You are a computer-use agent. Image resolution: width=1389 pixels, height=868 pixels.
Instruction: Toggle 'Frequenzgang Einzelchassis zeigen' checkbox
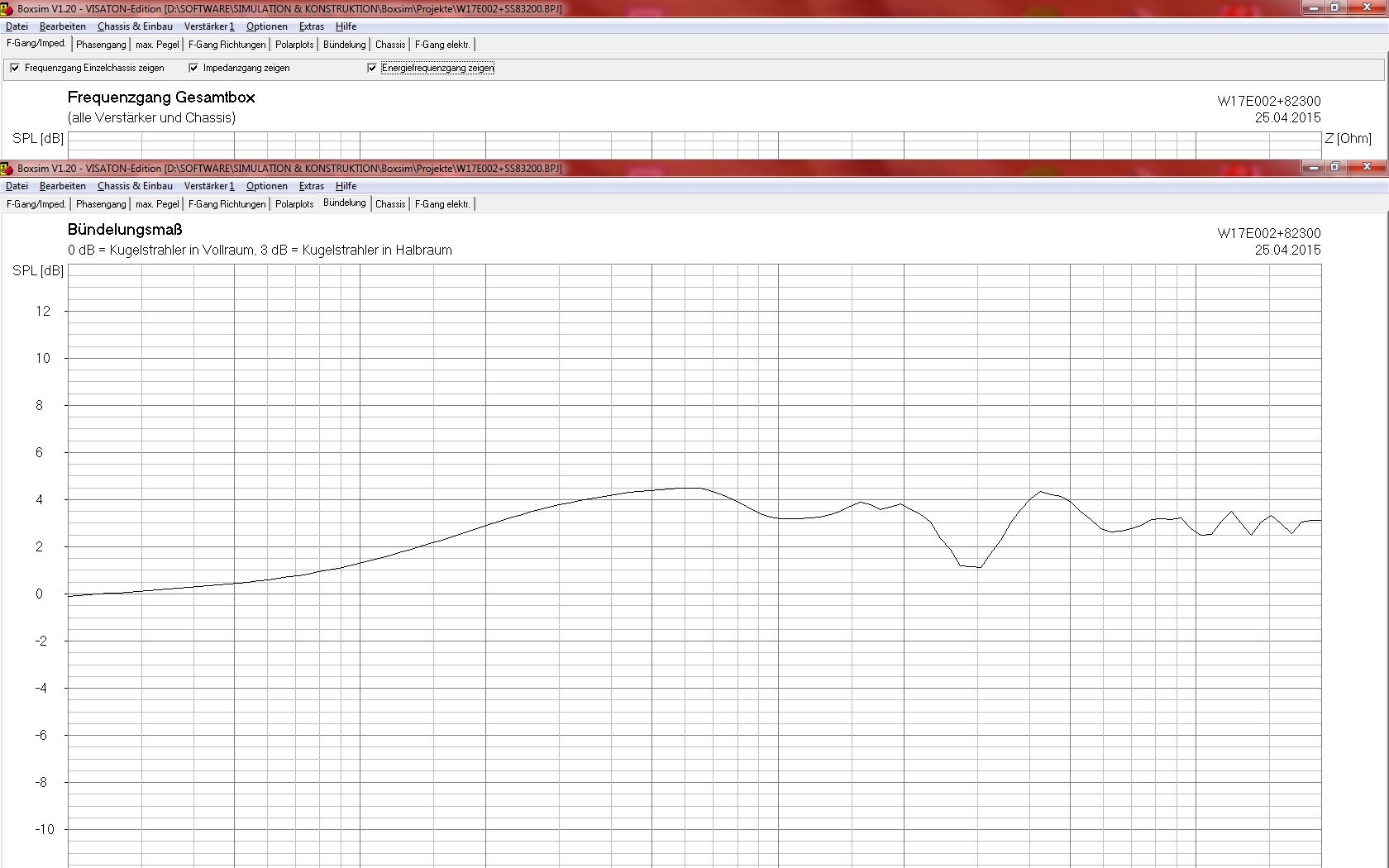15,68
